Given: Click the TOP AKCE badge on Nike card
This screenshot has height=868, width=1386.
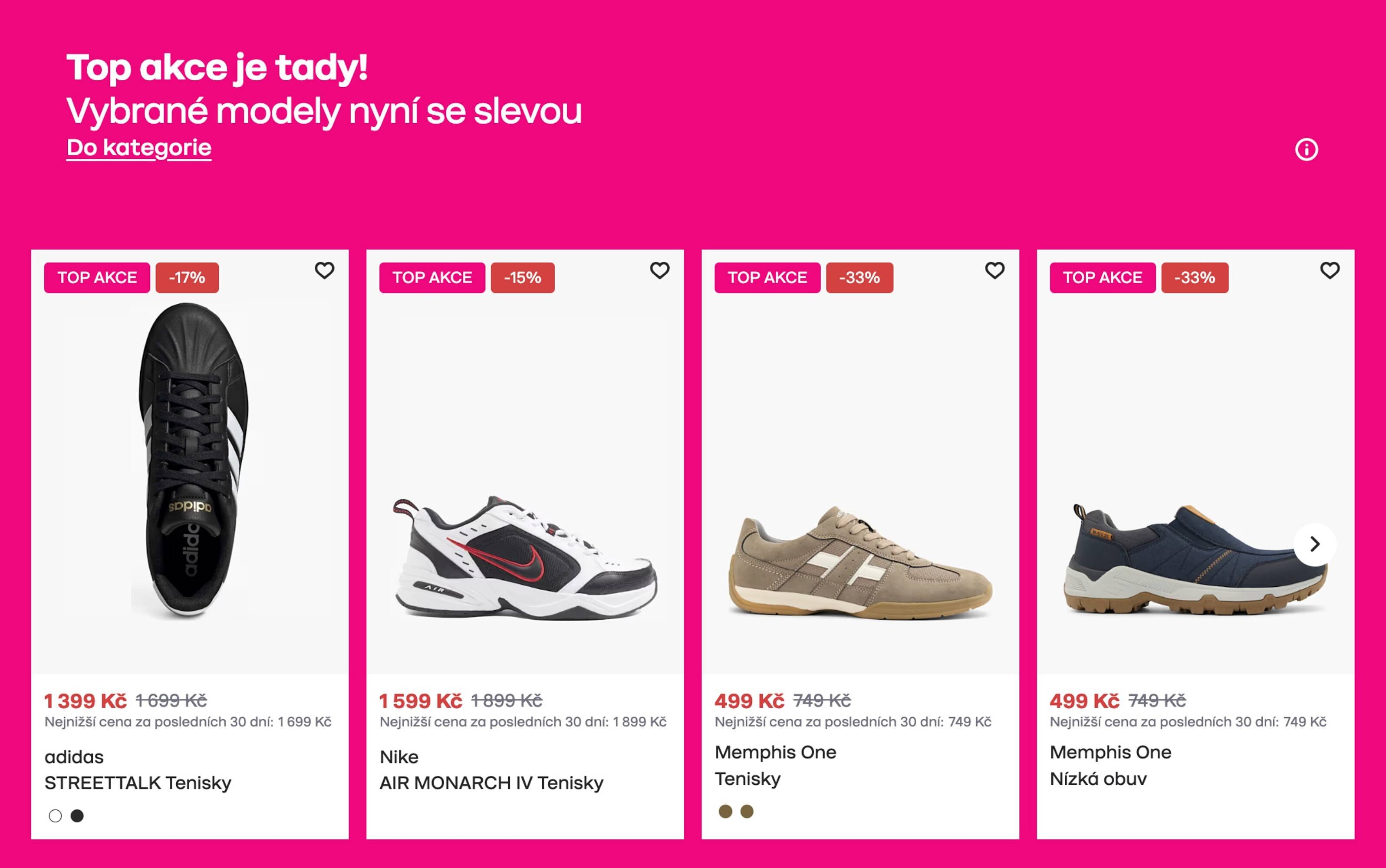Looking at the screenshot, I should pyautogui.click(x=432, y=278).
